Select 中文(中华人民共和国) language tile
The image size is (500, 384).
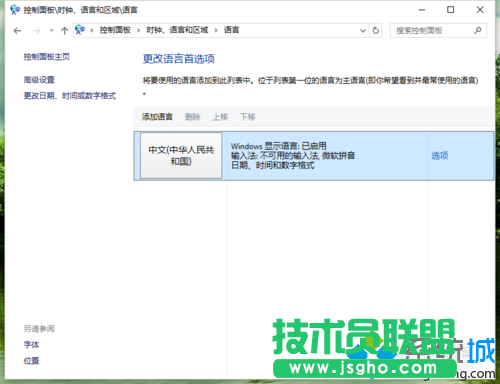coord(181,156)
